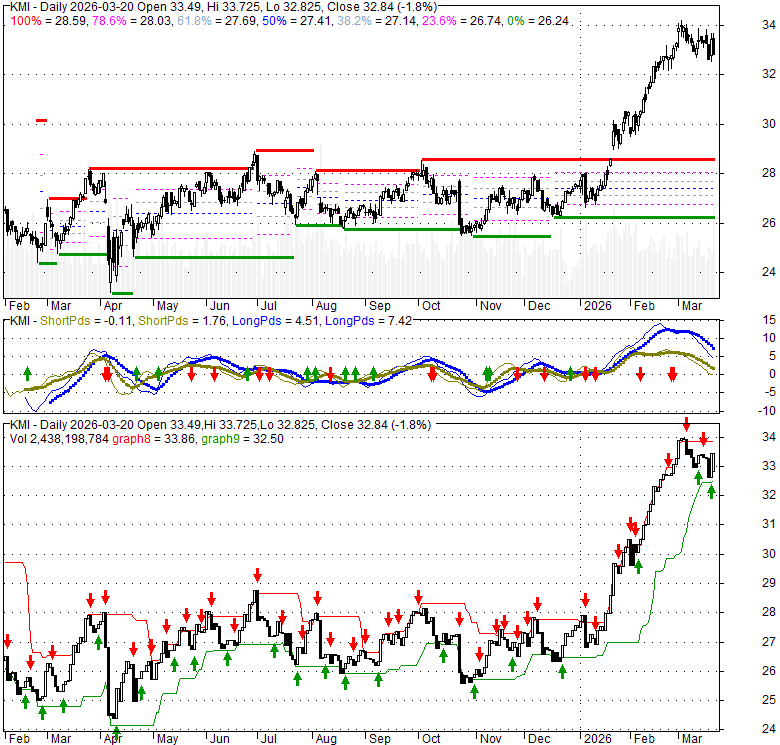The image size is (780, 745).
Task: Click the first green arrow in oscillator panel
Action: (27, 373)
